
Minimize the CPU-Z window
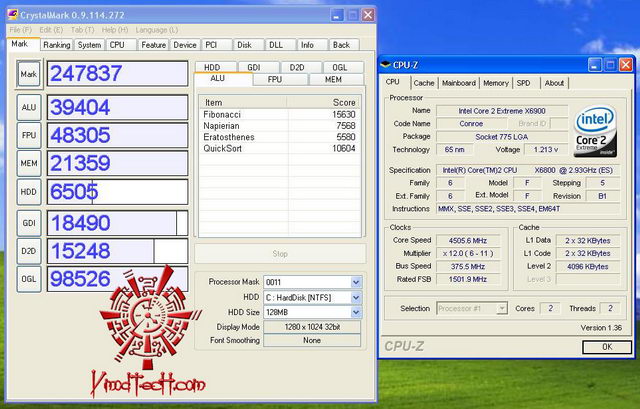595,64
